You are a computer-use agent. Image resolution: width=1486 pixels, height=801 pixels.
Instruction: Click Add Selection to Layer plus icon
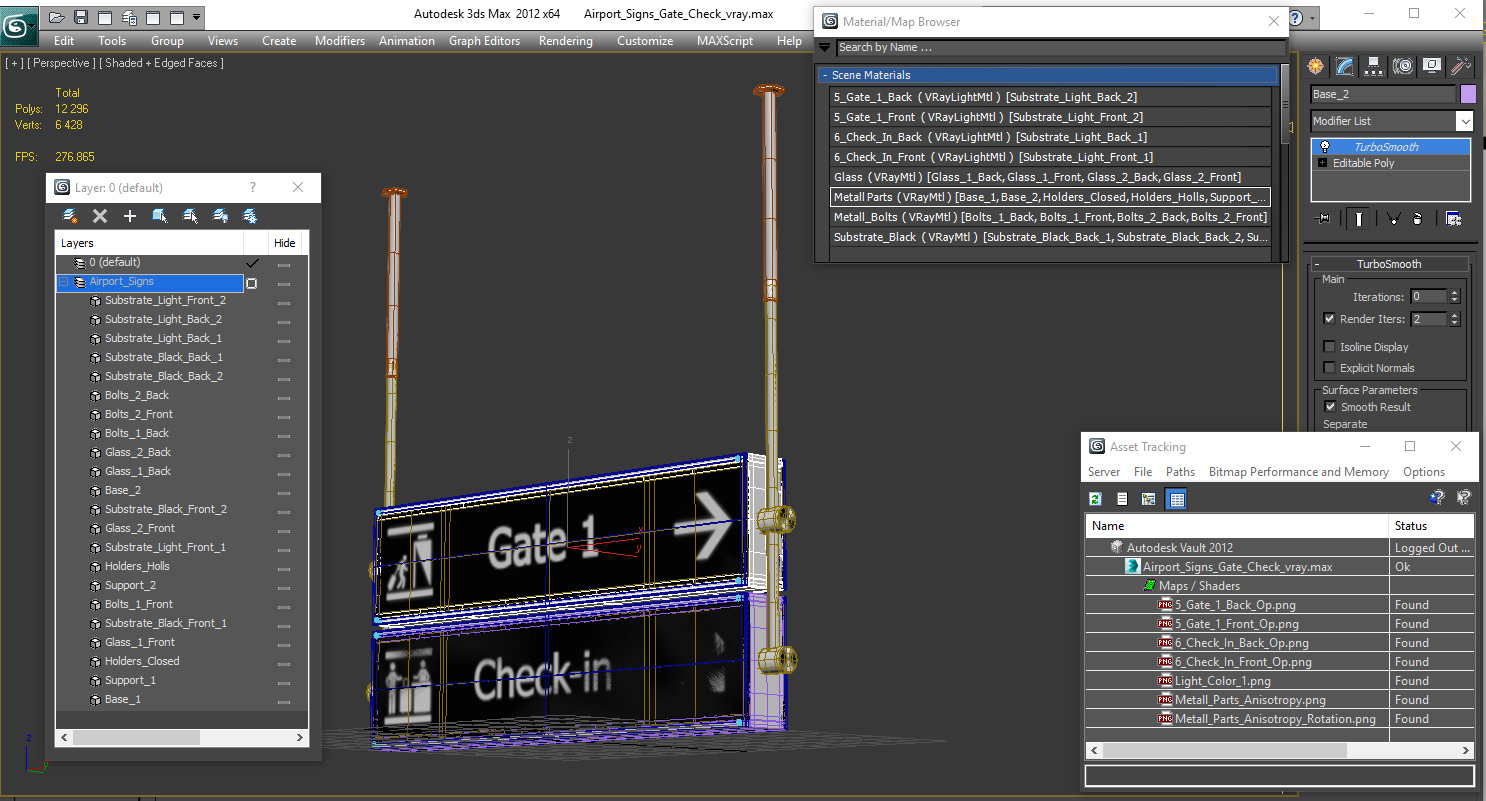pyautogui.click(x=130, y=216)
